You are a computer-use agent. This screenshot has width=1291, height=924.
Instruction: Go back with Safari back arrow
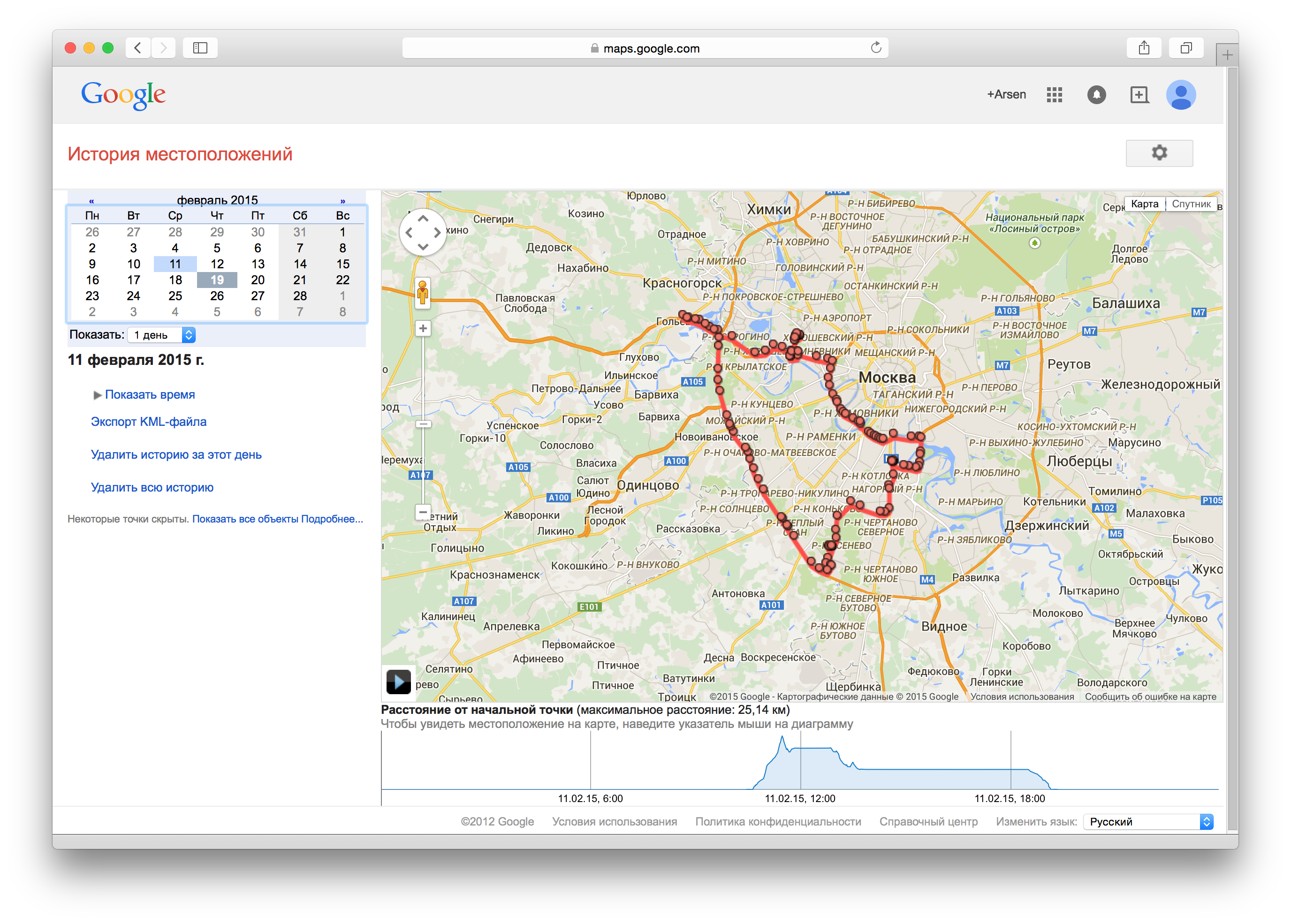[138, 48]
